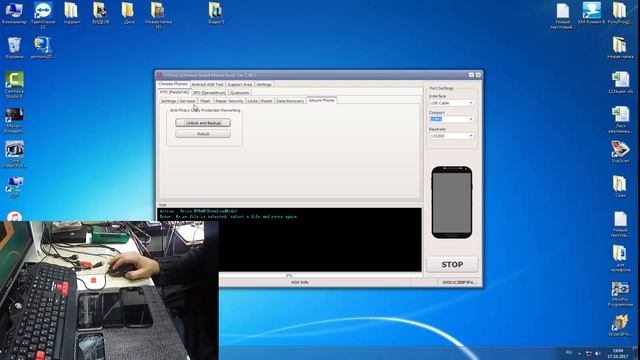This screenshot has width=640, height=360.
Task: Open the Locks / Reset sub-tab
Action: point(260,101)
